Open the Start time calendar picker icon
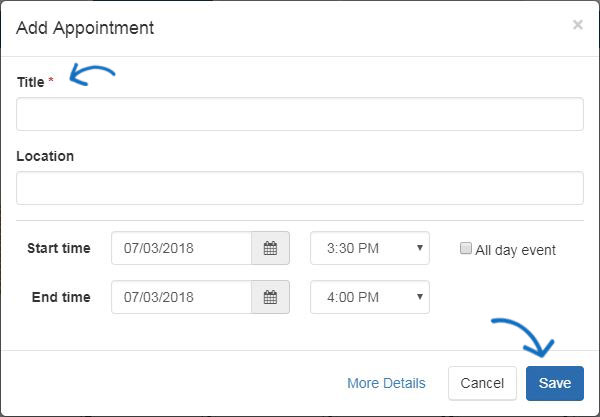The height and width of the screenshot is (417, 600). (270, 248)
